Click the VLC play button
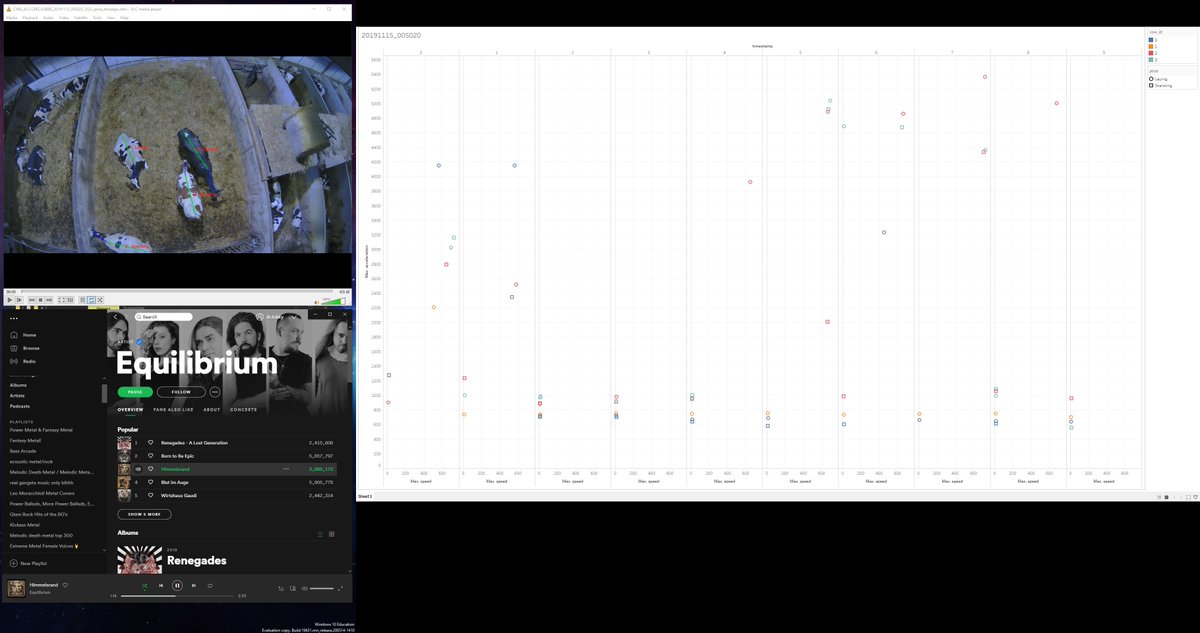 [x=10, y=300]
